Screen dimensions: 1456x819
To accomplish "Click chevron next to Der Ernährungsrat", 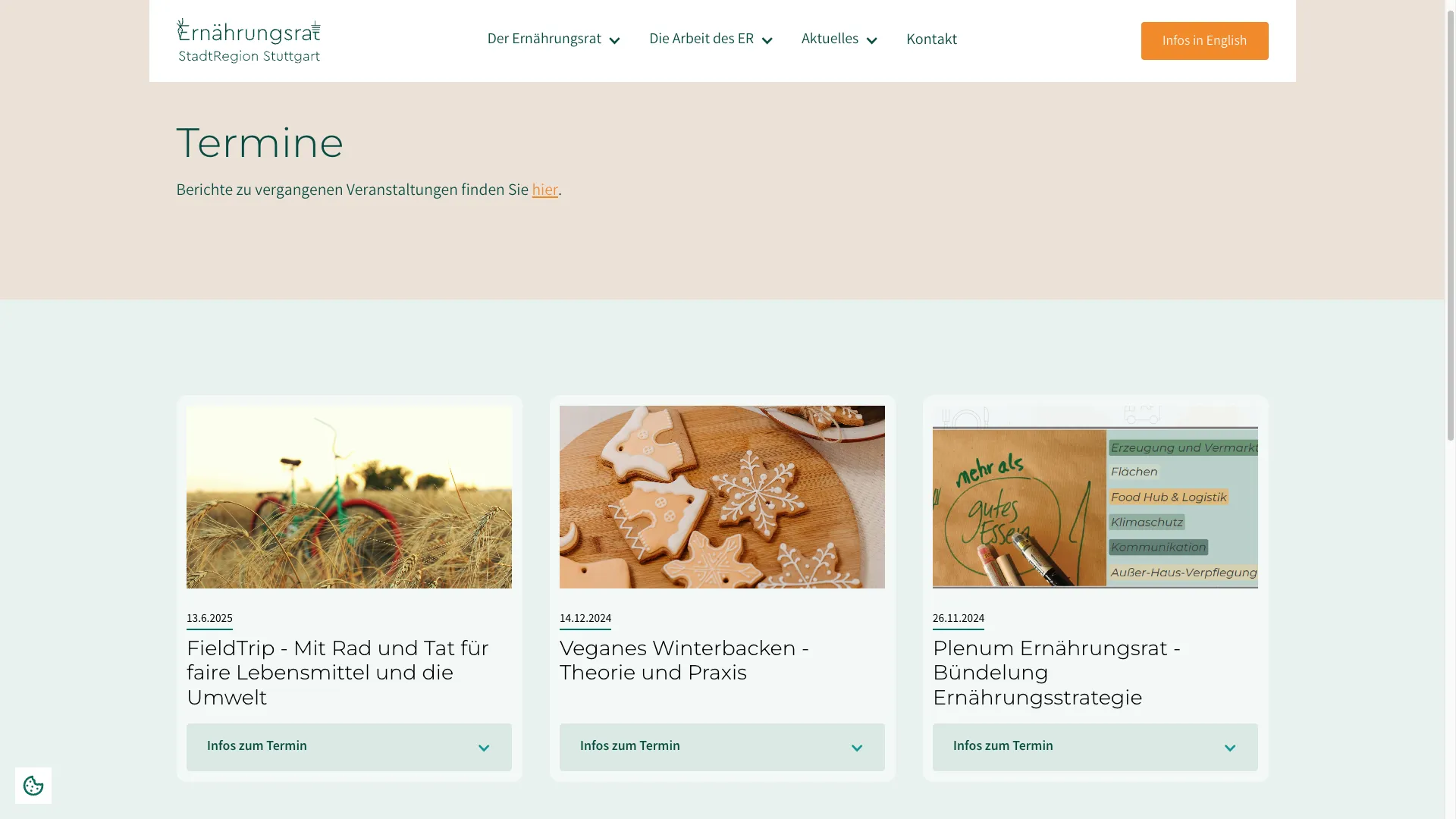I will pyautogui.click(x=614, y=41).
